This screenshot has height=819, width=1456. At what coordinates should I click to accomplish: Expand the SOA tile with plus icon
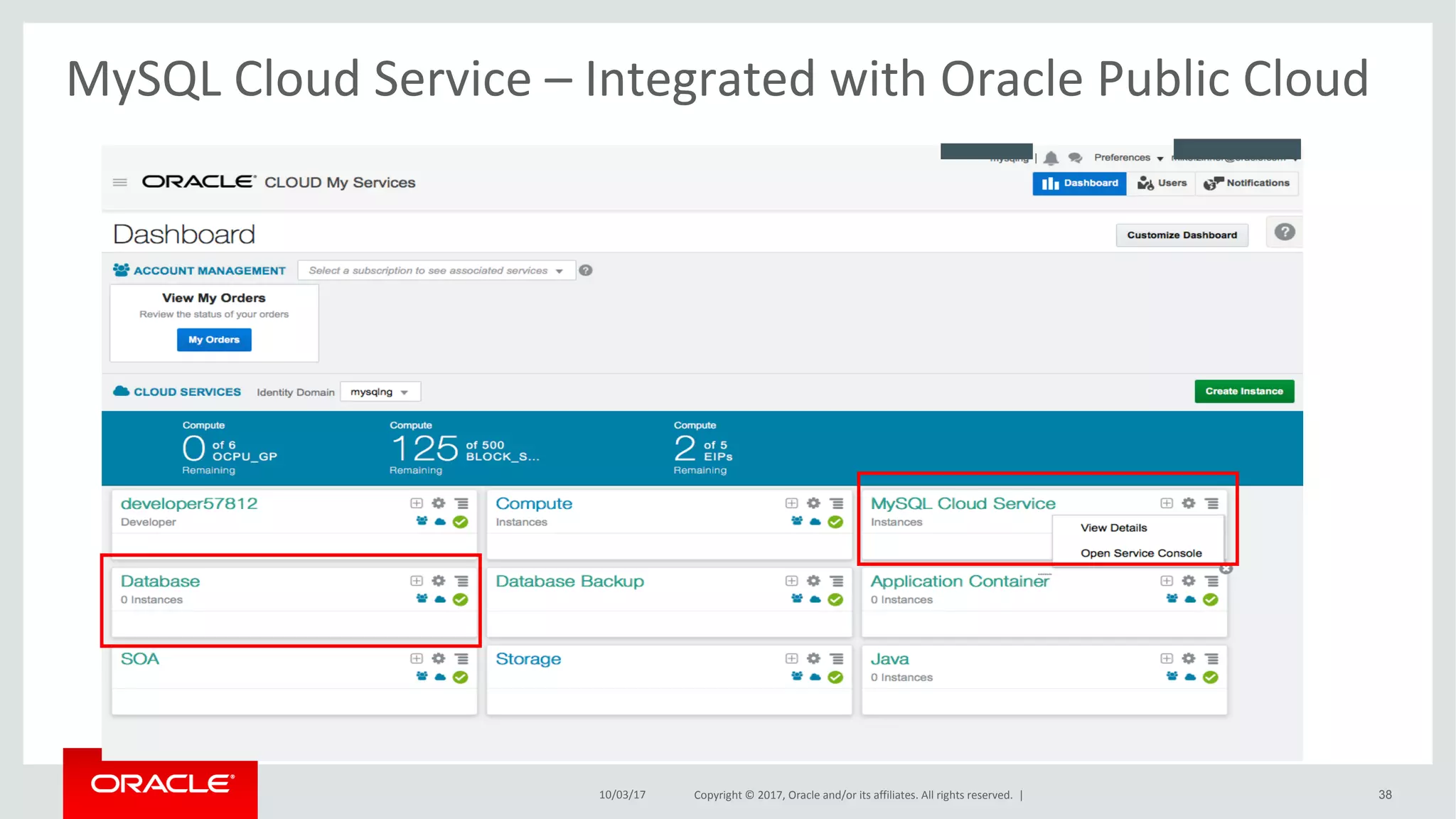coord(417,658)
